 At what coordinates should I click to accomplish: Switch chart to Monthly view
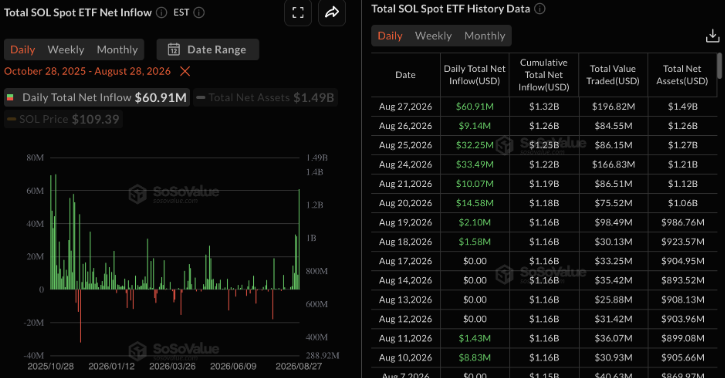117,49
